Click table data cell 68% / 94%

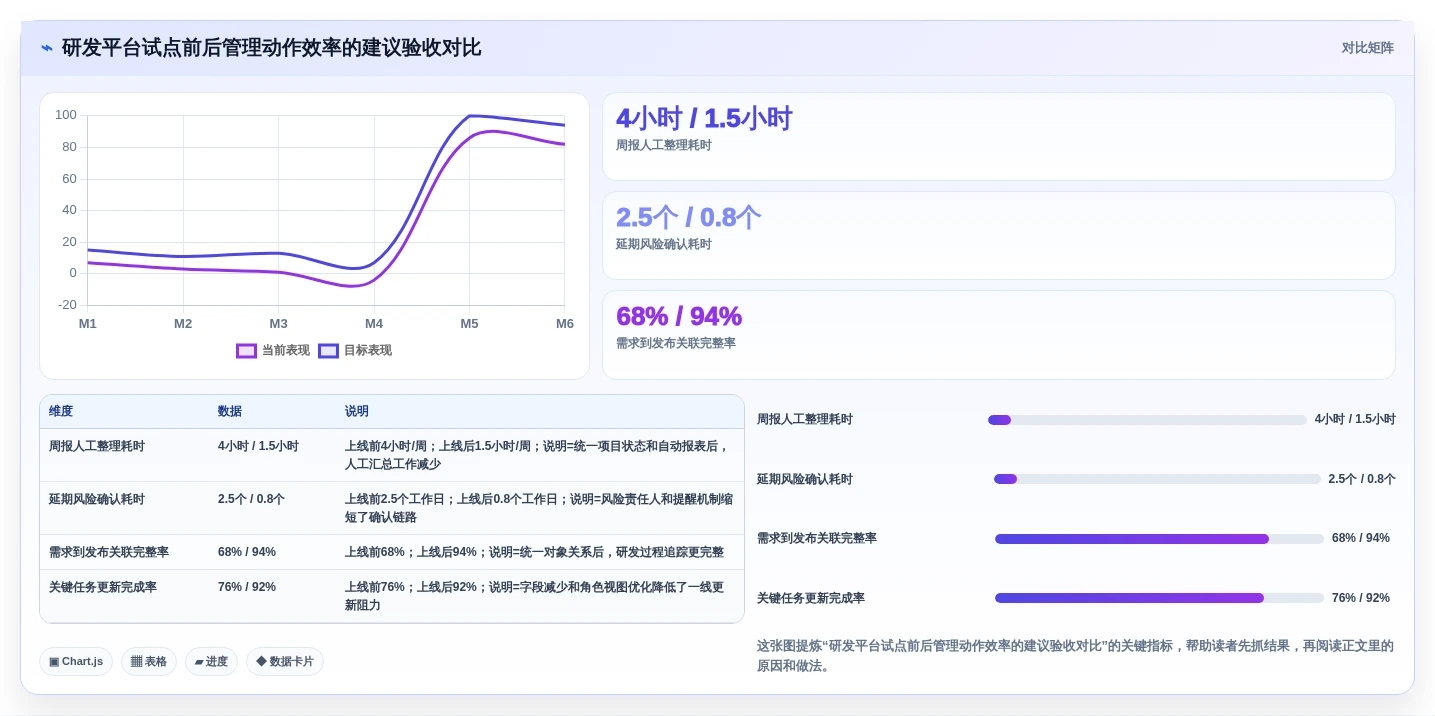(247, 552)
